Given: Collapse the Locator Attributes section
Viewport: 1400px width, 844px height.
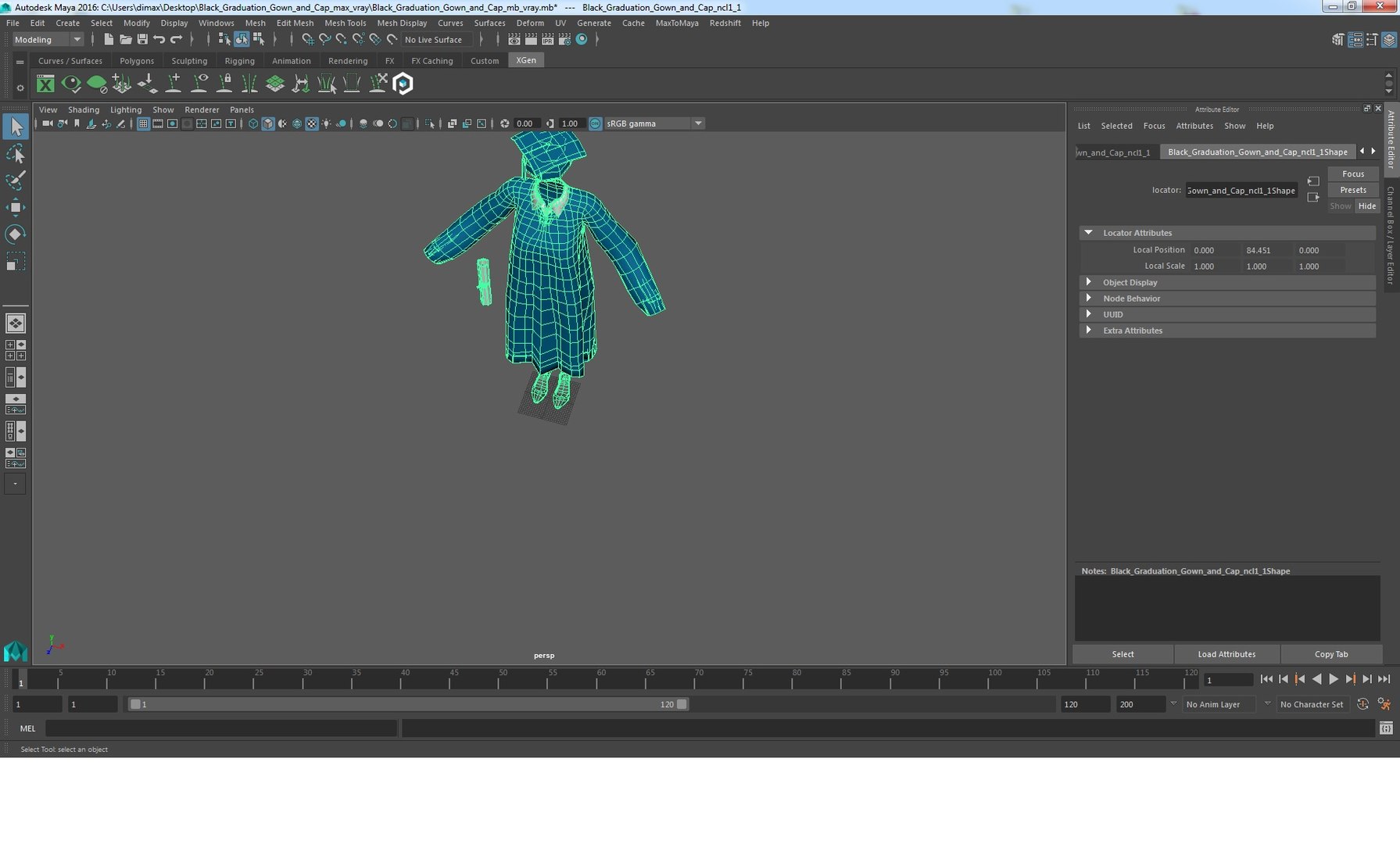Looking at the screenshot, I should (x=1088, y=233).
